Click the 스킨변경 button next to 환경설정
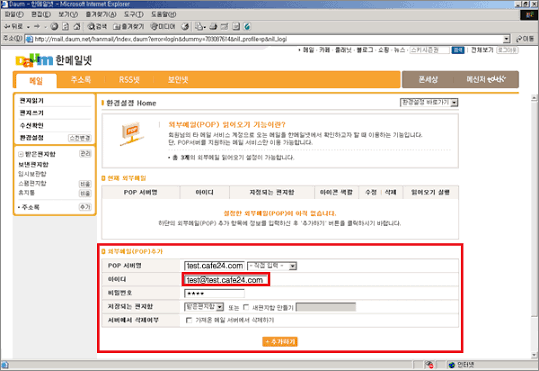The height and width of the screenshot is (371, 539). click(x=80, y=138)
